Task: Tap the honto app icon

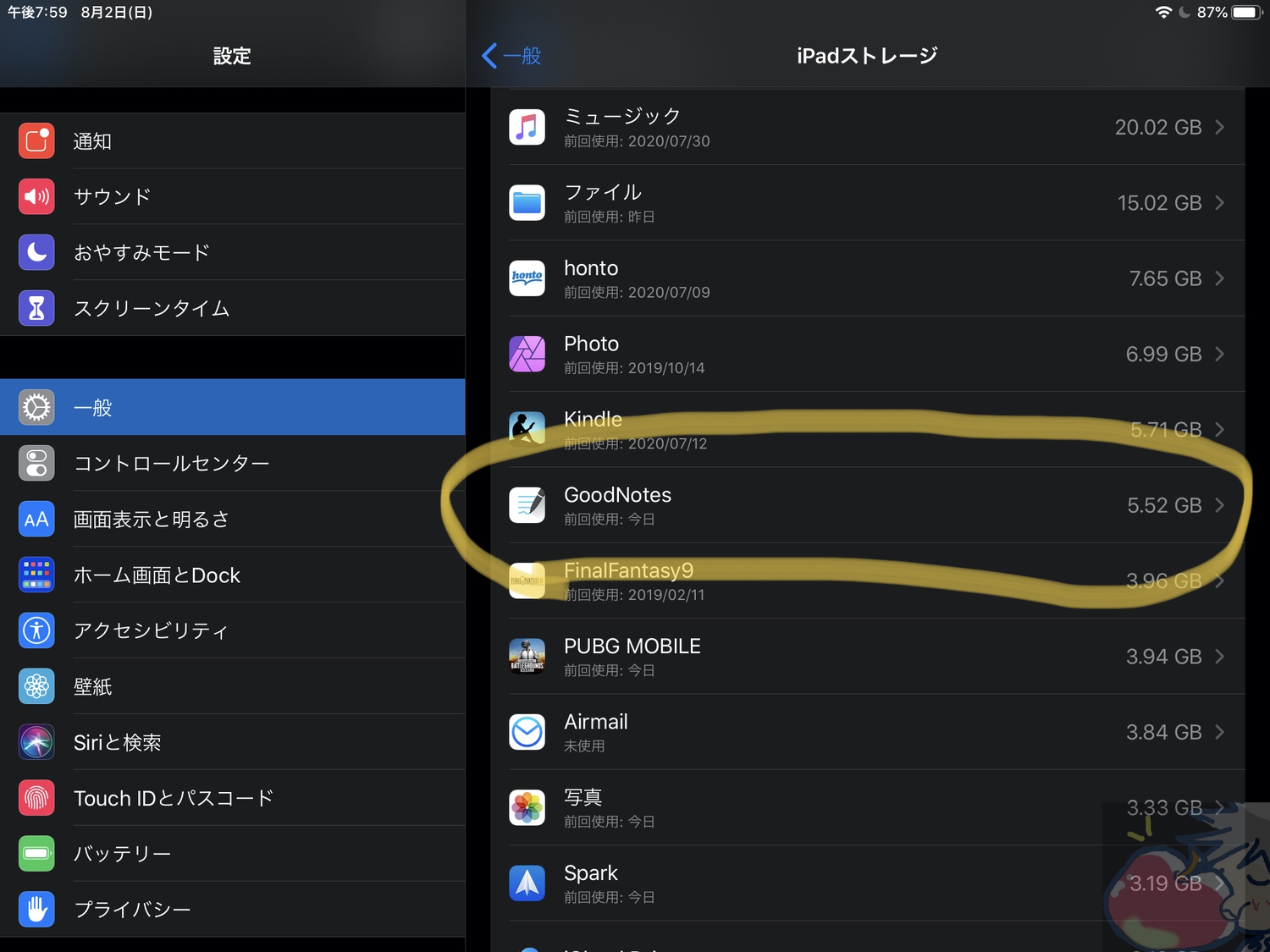Action: 527,278
